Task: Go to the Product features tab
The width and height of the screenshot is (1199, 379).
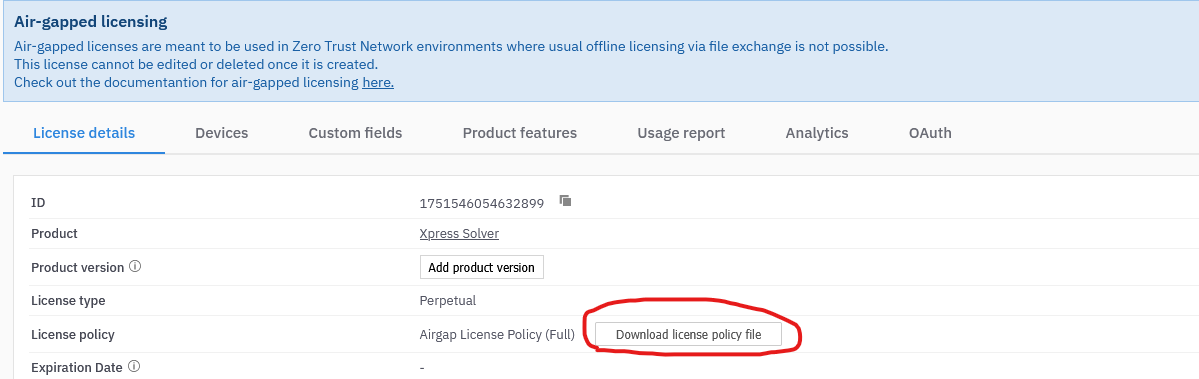Action: click(520, 133)
